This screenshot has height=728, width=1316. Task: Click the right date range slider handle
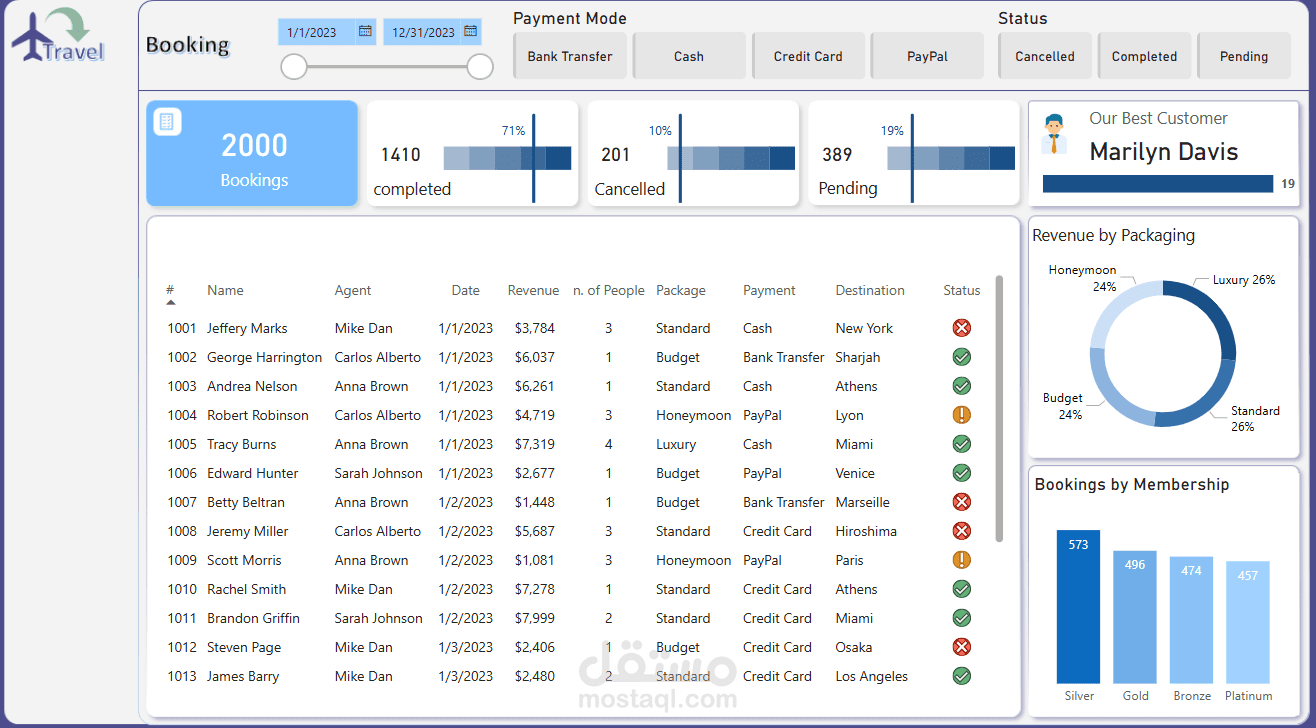pyautogui.click(x=480, y=67)
